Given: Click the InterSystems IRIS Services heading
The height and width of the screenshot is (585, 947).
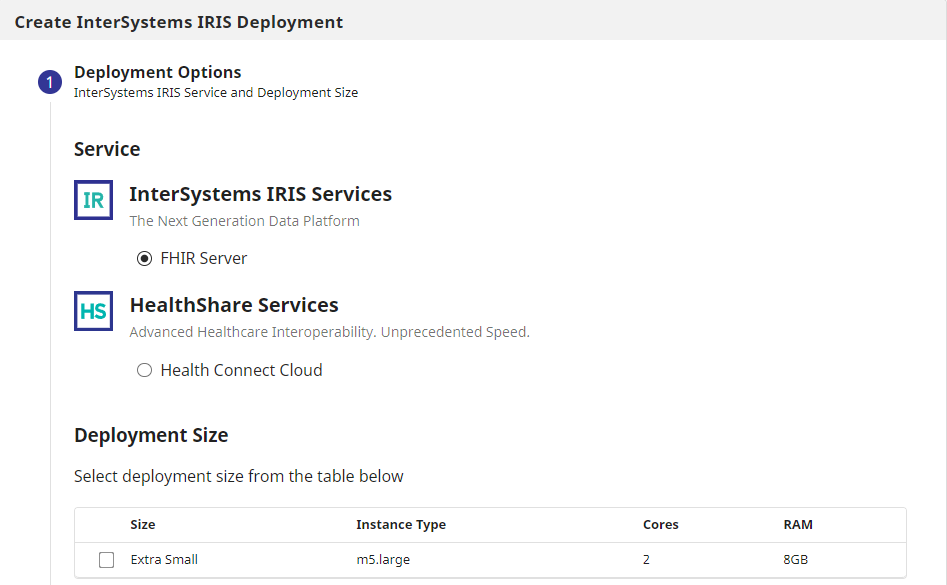Looking at the screenshot, I should tap(260, 194).
